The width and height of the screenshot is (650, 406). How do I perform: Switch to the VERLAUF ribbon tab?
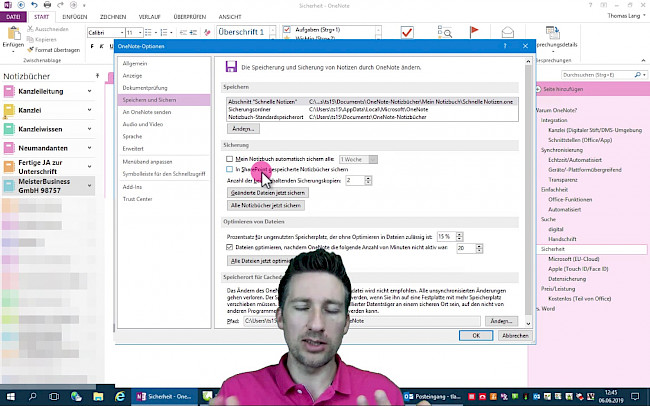150,17
